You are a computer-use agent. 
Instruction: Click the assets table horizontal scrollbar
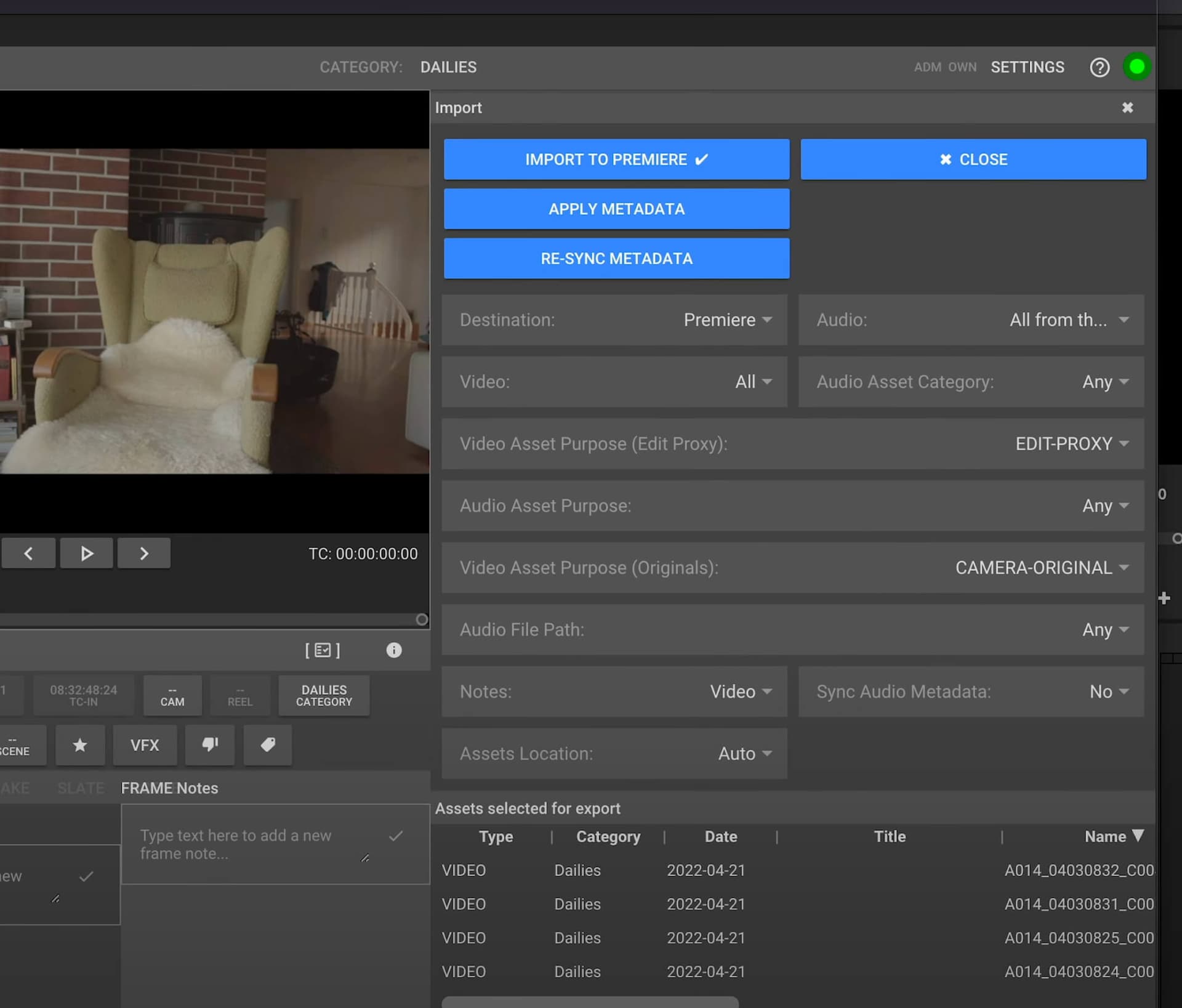tap(590, 1002)
